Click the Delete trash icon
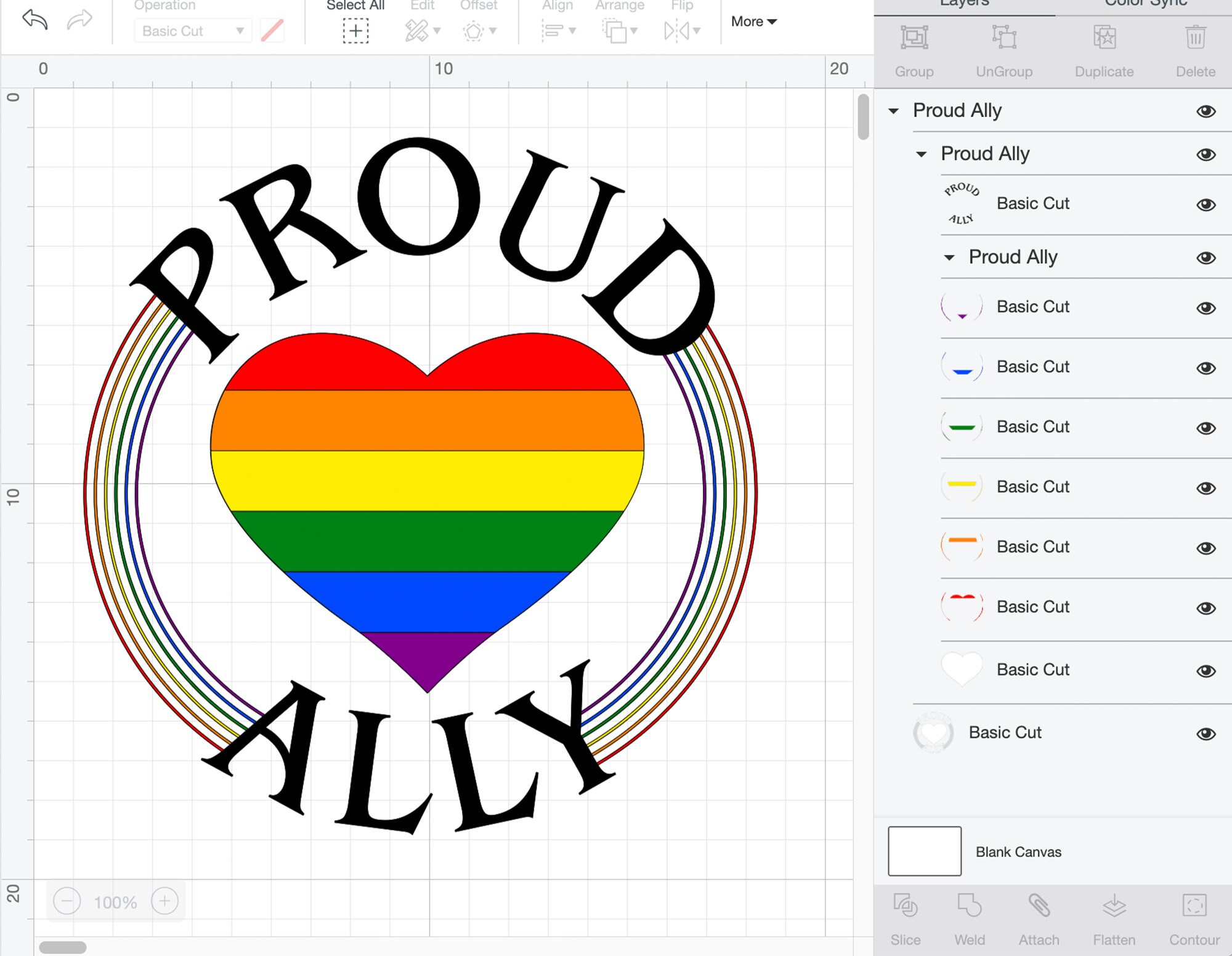 tap(1196, 38)
